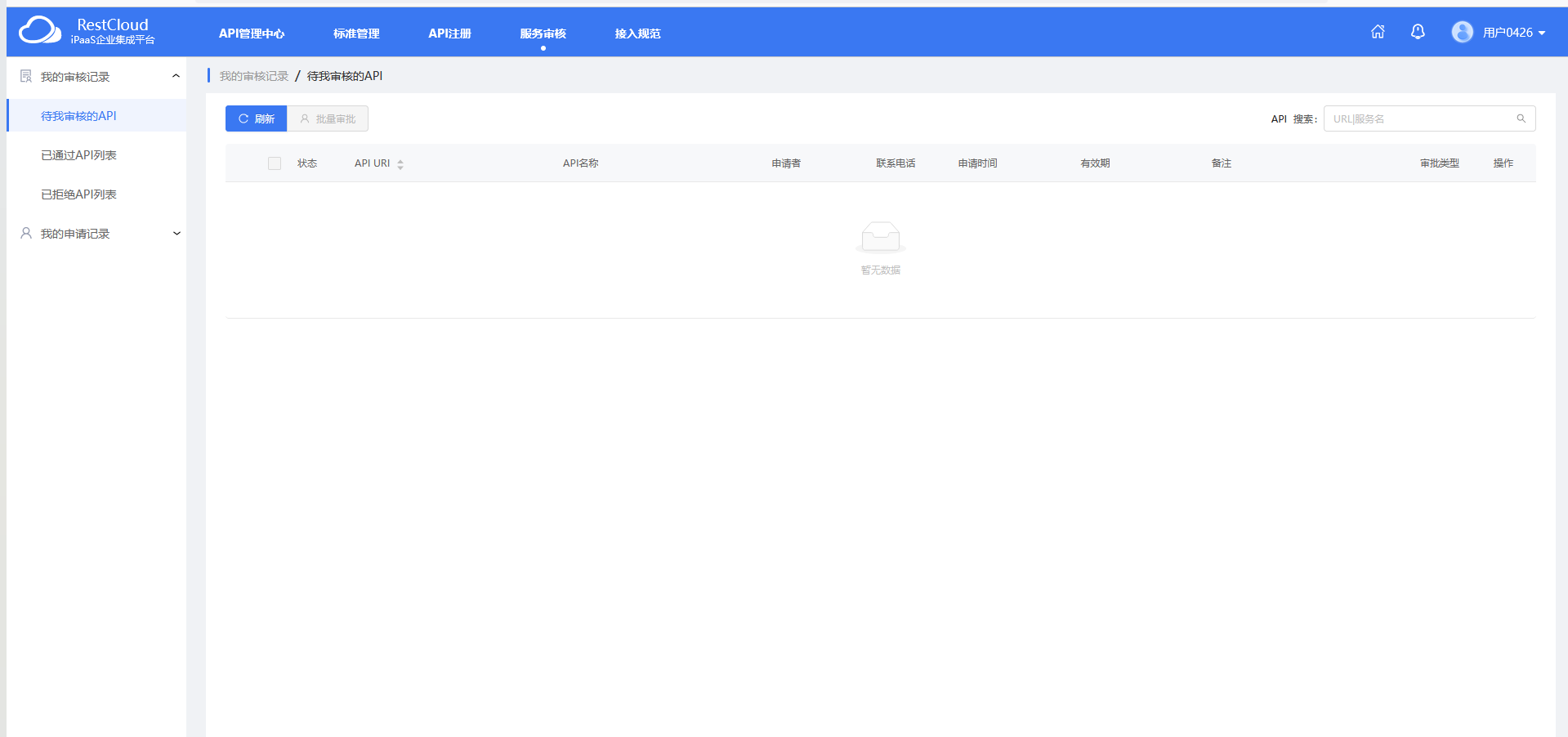Screen dimensions: 1568x737
Task: Click the RestCloud cloud logo
Action: pyautogui.click(x=40, y=30)
